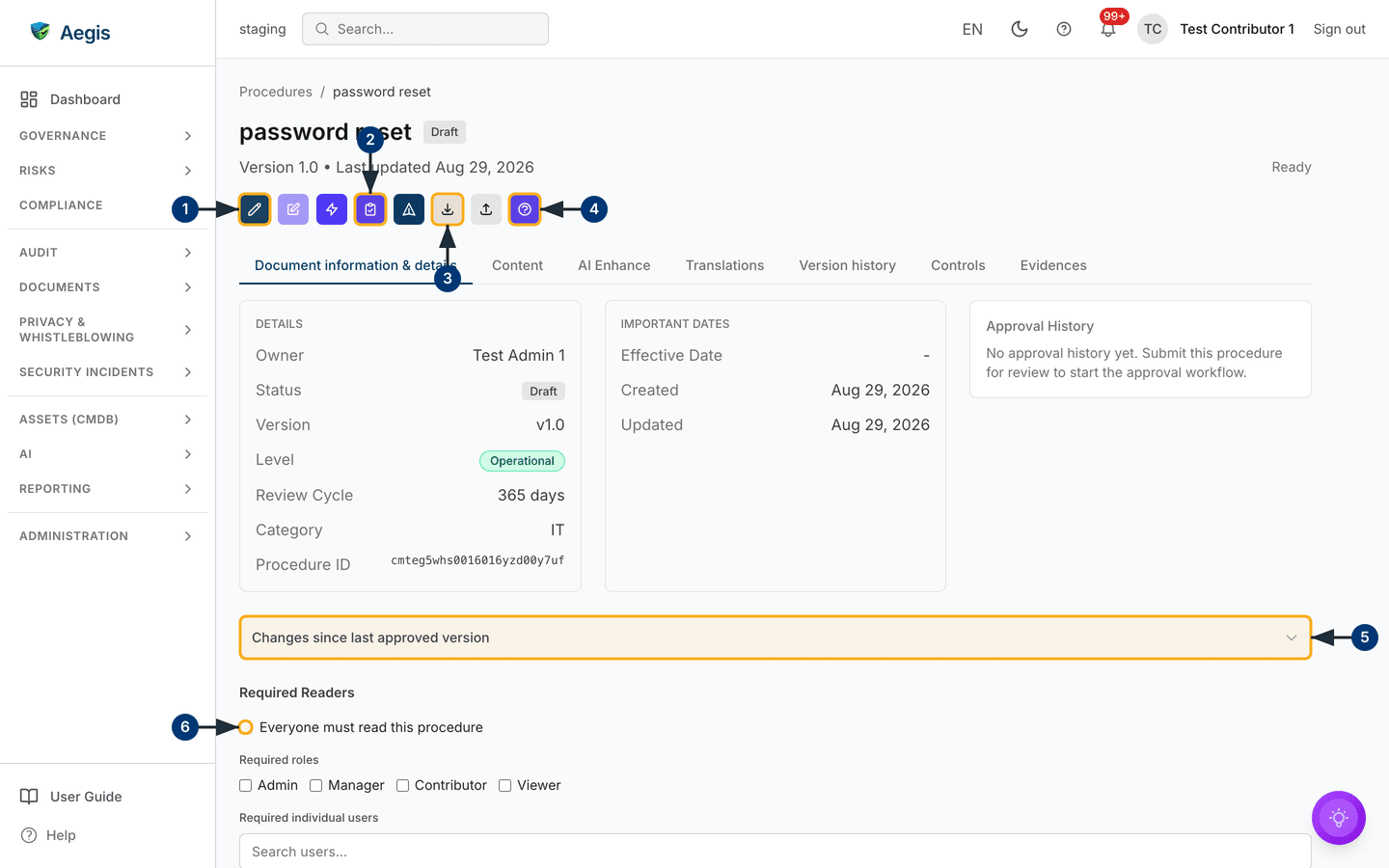The image size is (1389, 868).
Task: Click the TC user avatar
Action: (x=1153, y=29)
